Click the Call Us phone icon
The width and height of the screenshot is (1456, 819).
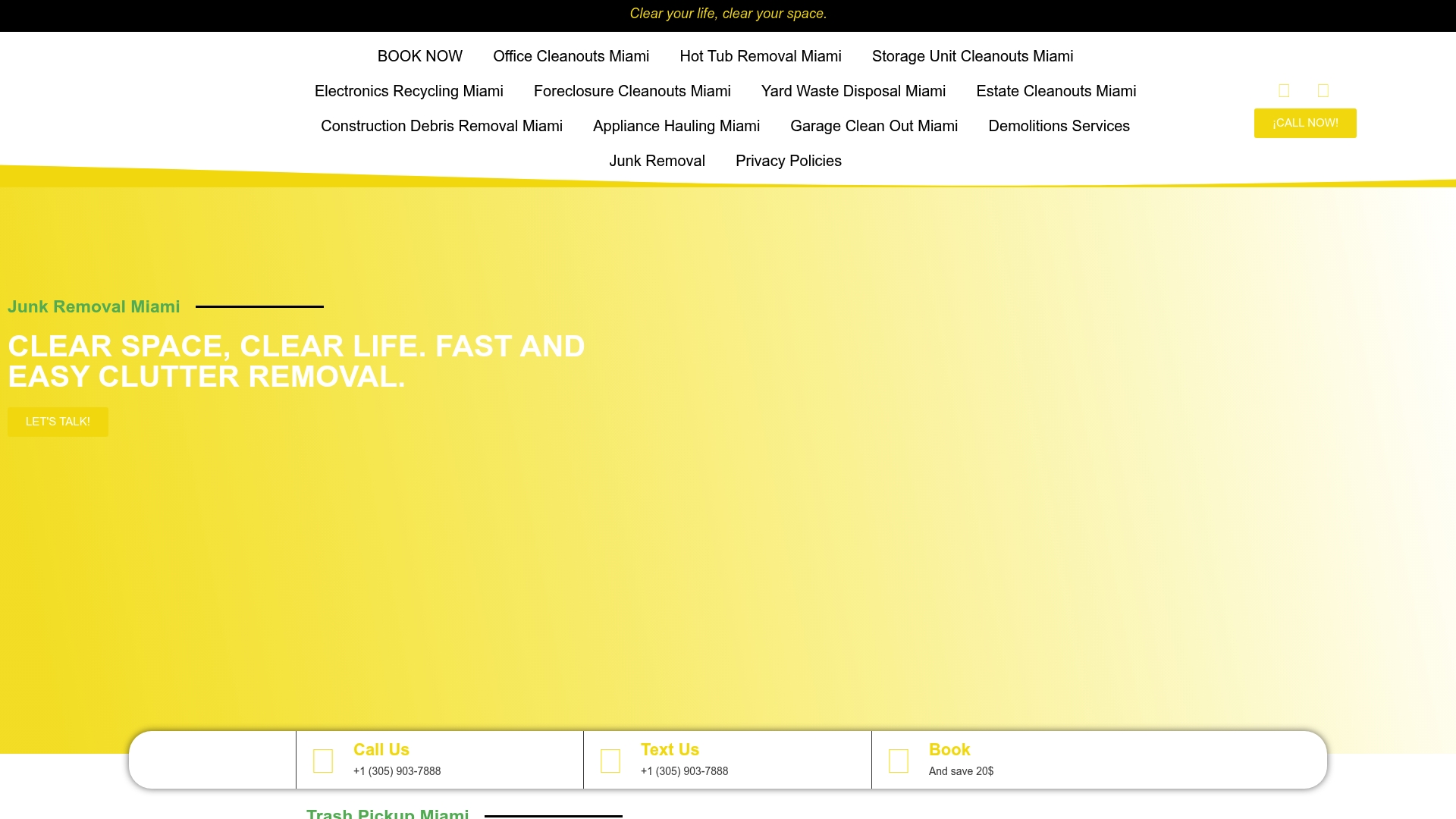tap(323, 761)
